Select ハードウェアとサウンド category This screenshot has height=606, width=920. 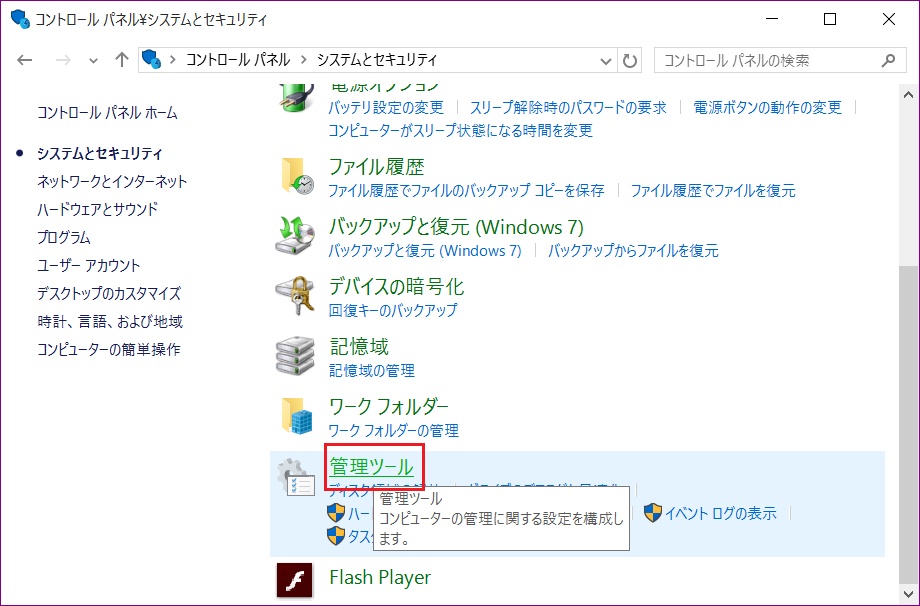point(97,209)
